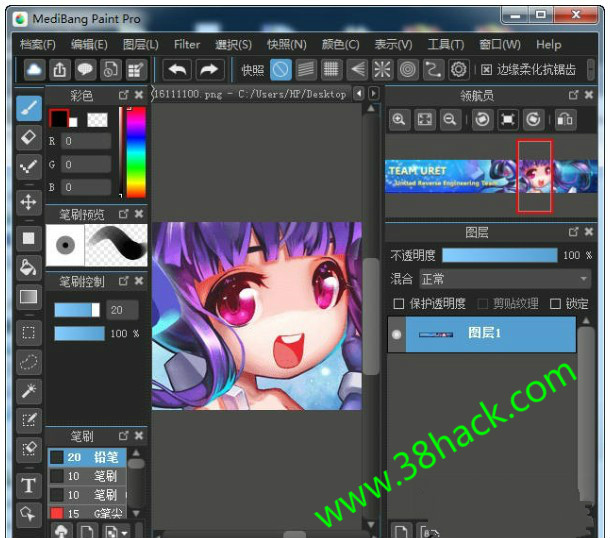Fit canvas to window in navigator
The width and height of the screenshot is (611, 538).
coord(425,119)
